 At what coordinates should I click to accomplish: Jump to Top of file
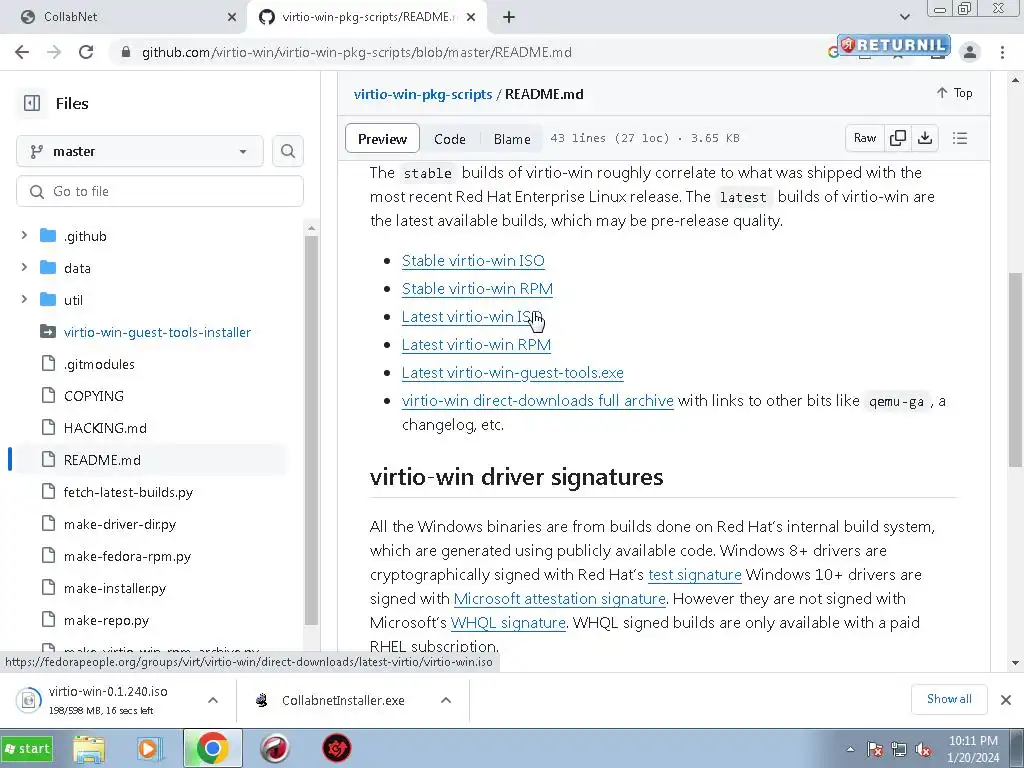[954, 93]
